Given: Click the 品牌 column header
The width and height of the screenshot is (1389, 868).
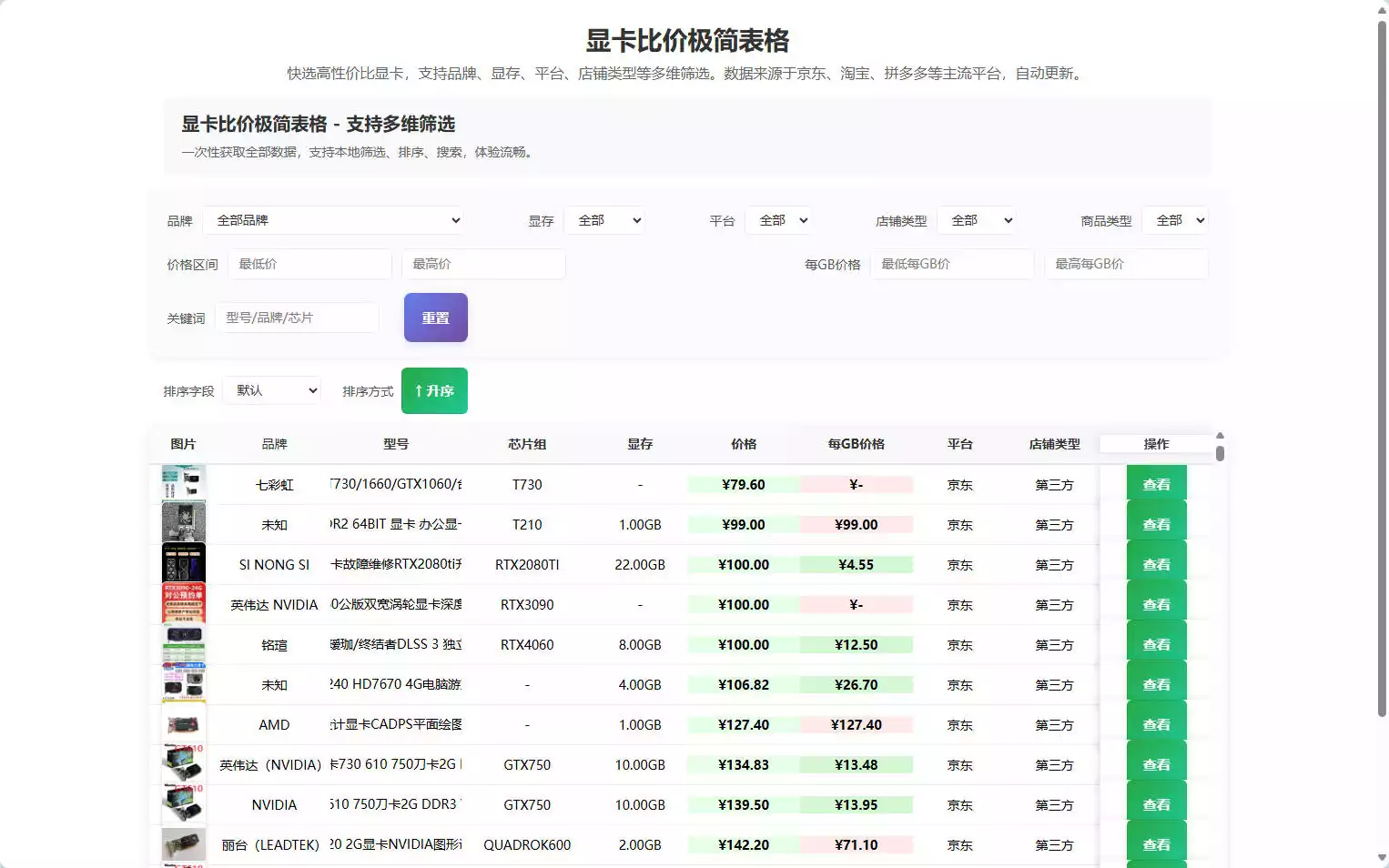Looking at the screenshot, I should 274,444.
